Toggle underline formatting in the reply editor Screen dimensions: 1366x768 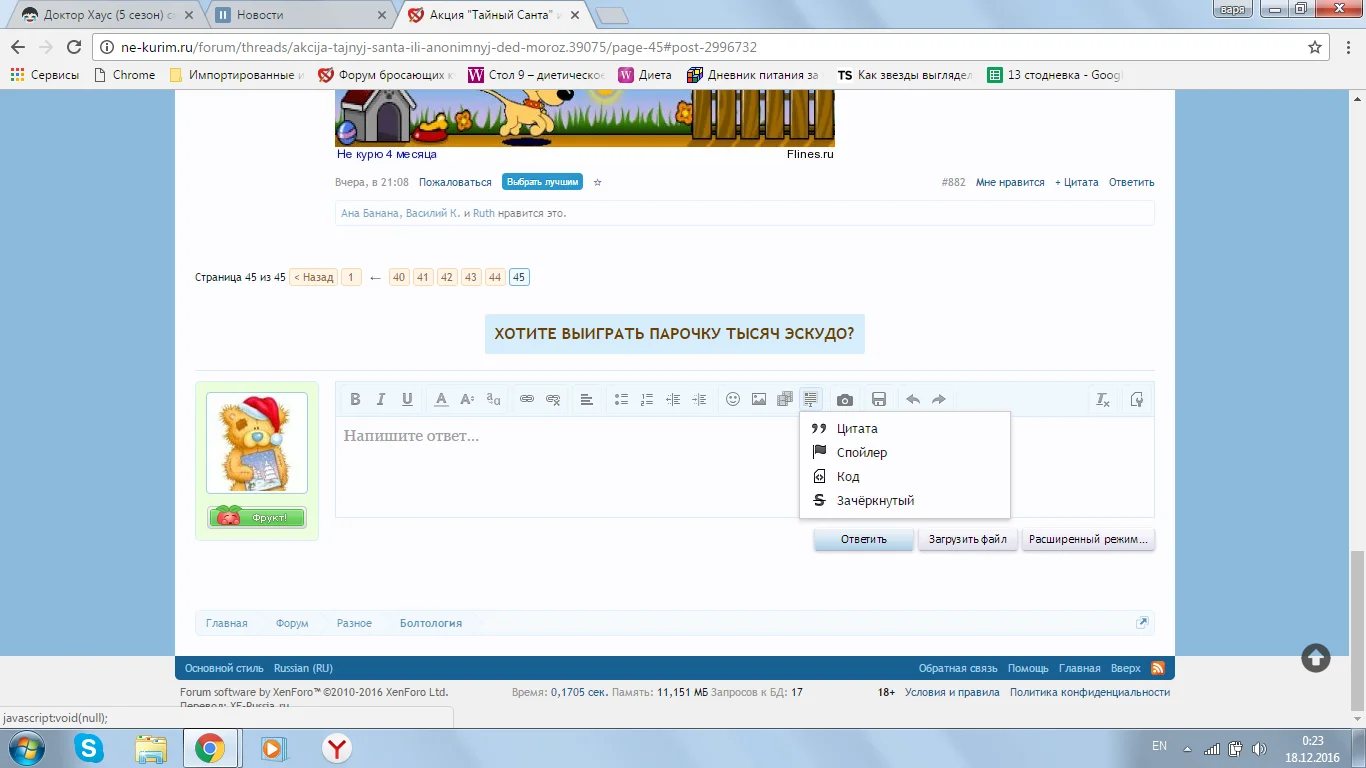[x=407, y=399]
